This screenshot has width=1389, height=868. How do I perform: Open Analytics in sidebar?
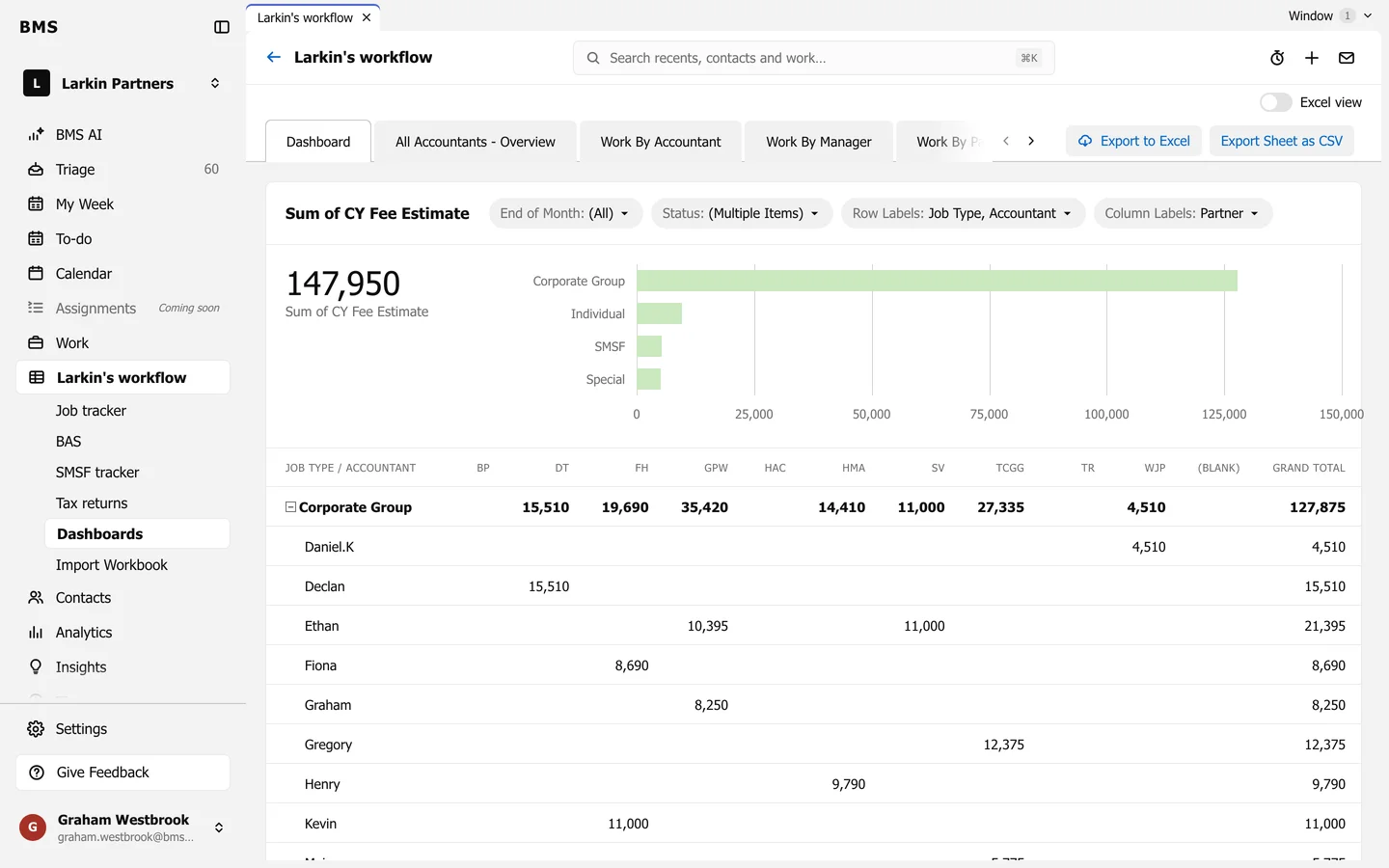coord(123,632)
